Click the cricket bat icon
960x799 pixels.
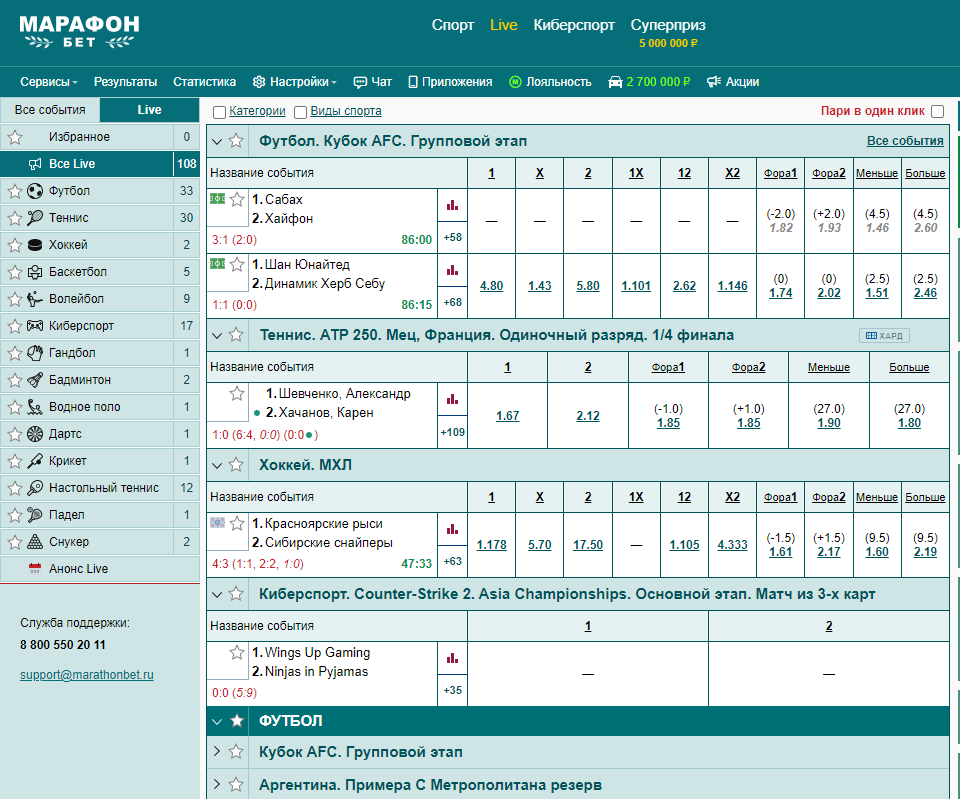pos(35,460)
